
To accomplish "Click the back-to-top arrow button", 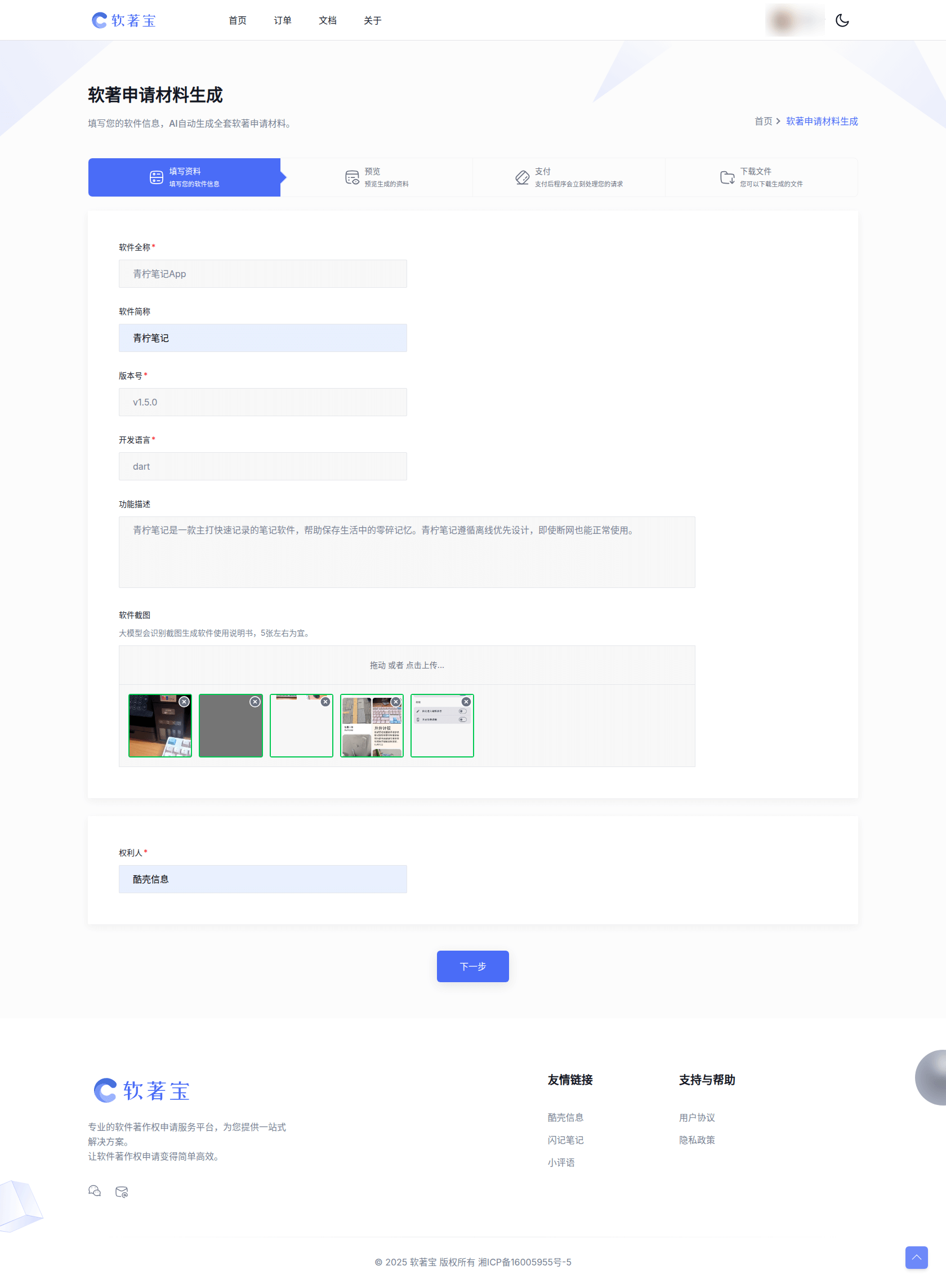I will [916, 1257].
